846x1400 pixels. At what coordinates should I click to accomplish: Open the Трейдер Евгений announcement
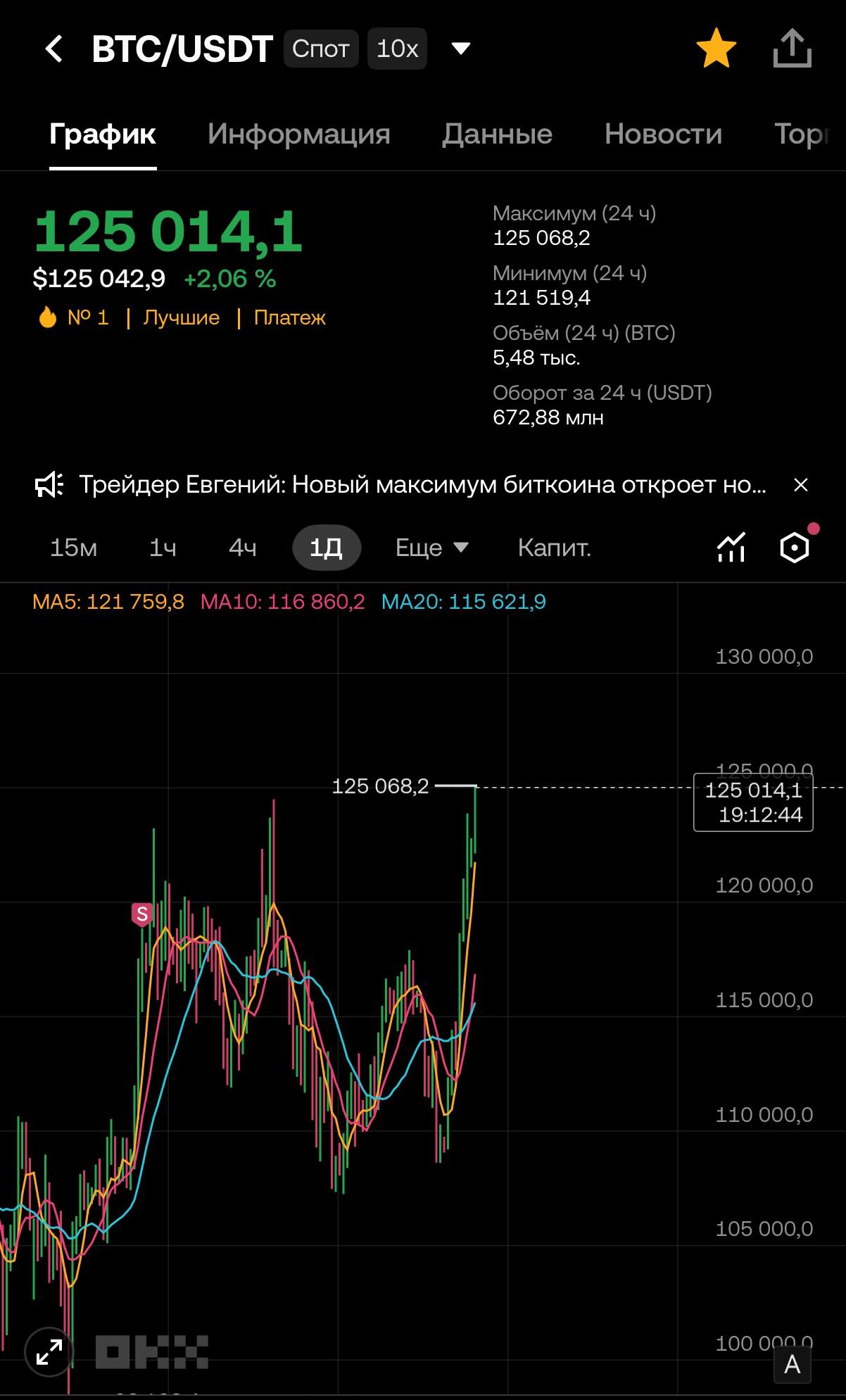[422, 485]
